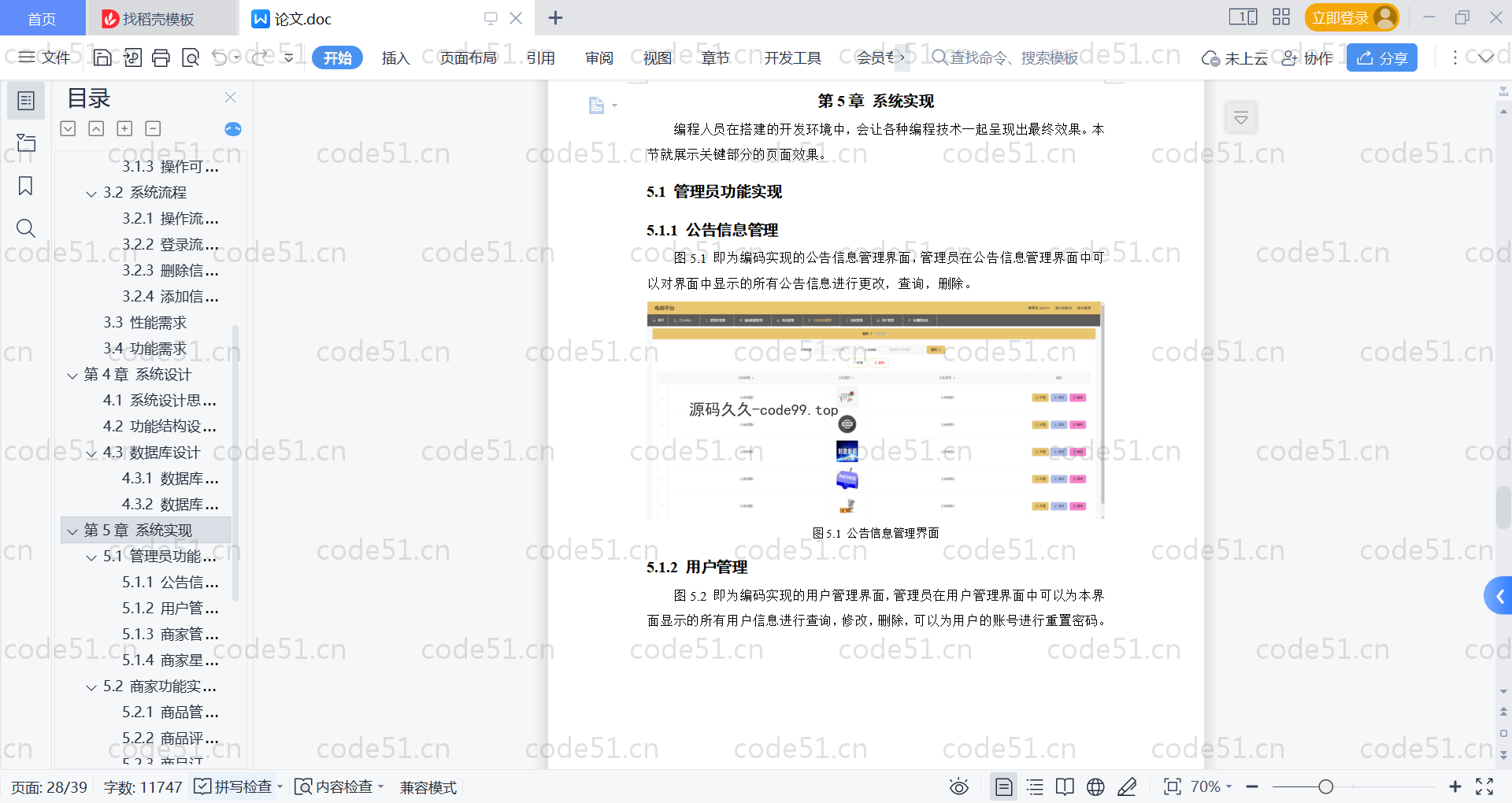The width and height of the screenshot is (1512, 803).
Task: Enter full screen via status bar icon
Action: (1484, 786)
